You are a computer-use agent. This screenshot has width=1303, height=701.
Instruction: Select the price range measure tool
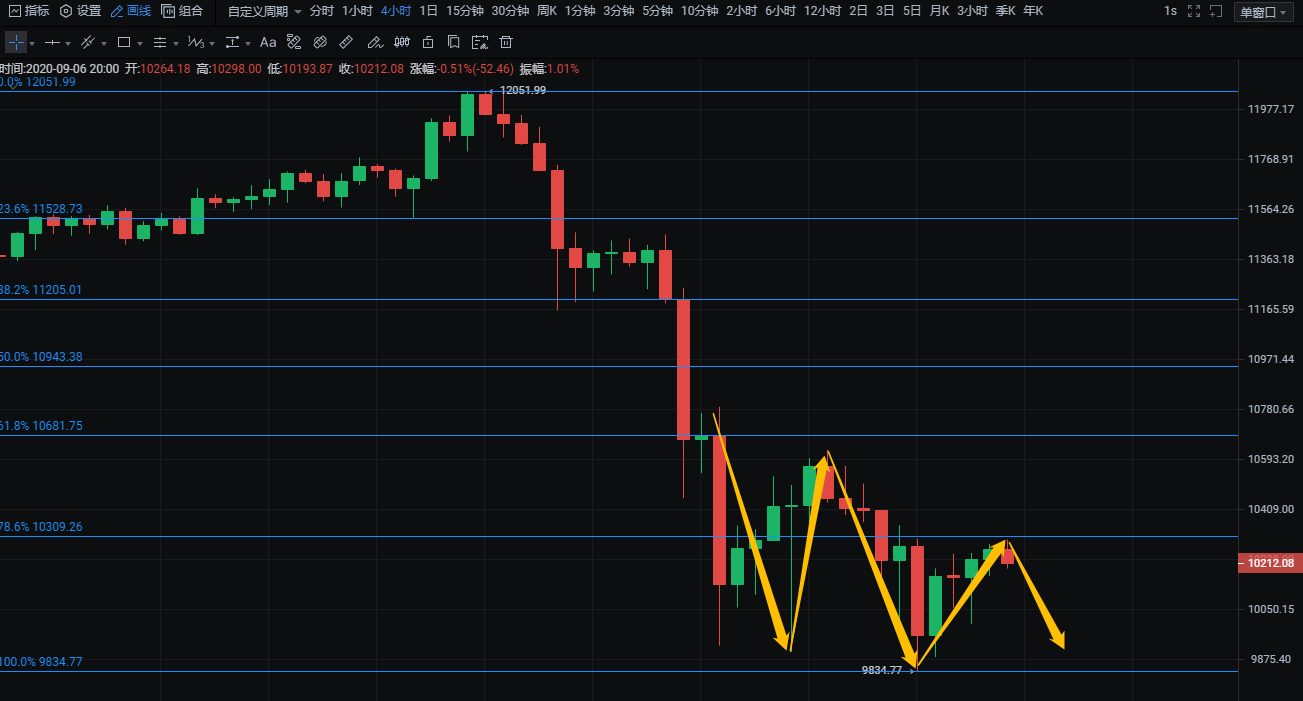click(232, 43)
